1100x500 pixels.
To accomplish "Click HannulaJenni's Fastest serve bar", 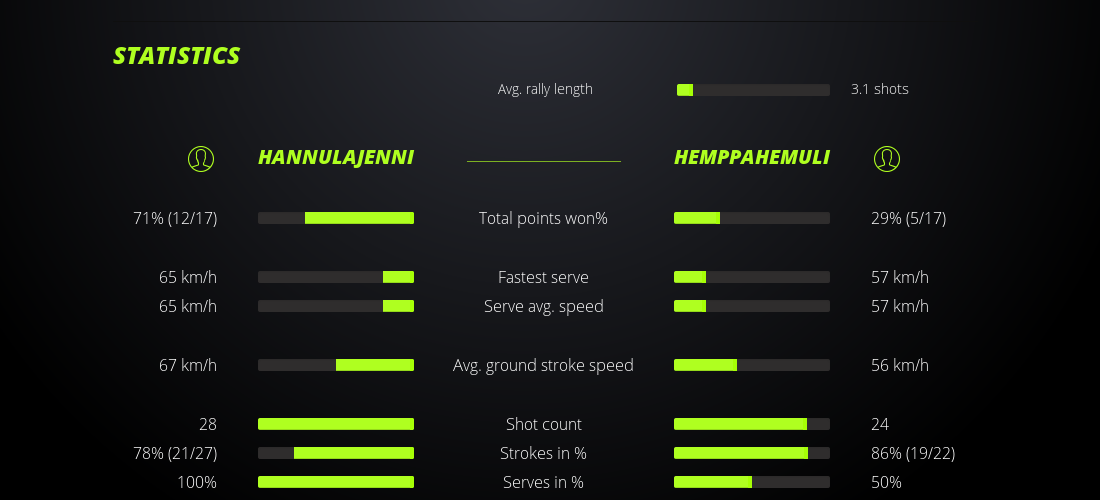I will pos(336,277).
